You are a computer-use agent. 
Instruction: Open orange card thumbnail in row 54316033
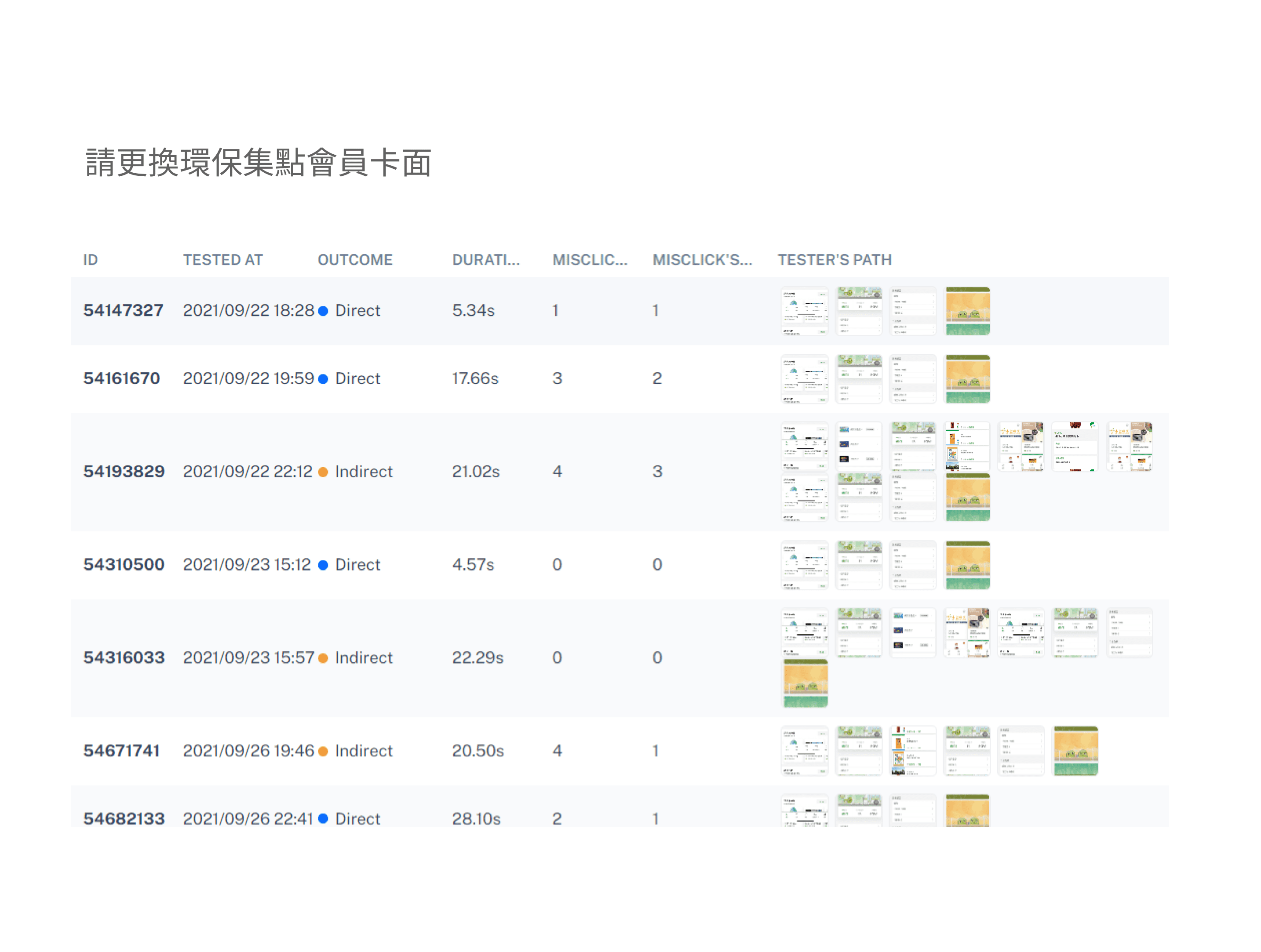(805, 683)
